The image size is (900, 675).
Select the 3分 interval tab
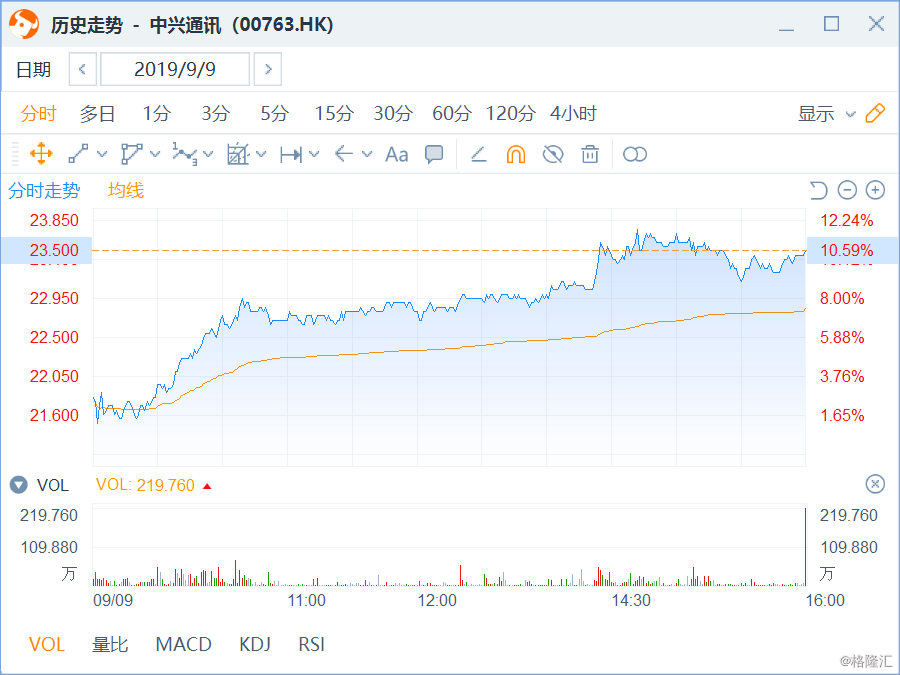pos(215,114)
